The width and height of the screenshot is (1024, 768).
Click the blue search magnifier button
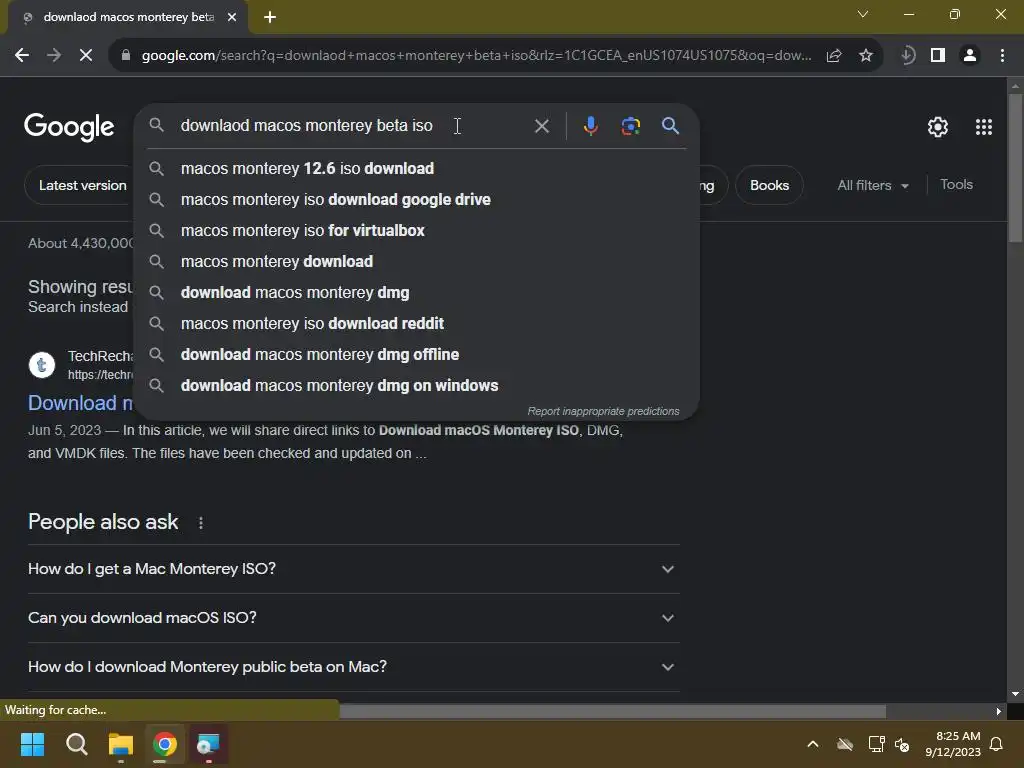click(x=670, y=125)
